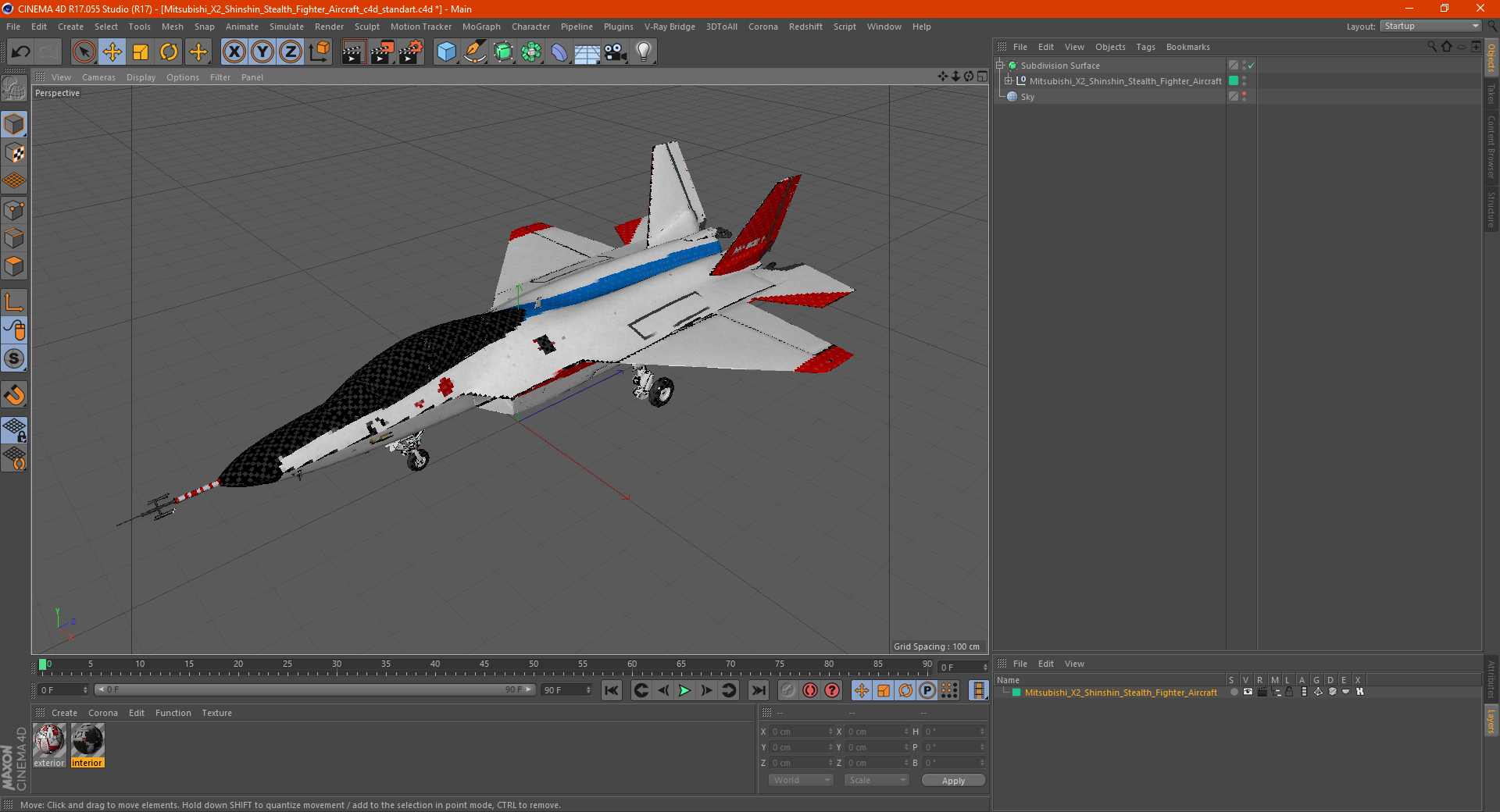
Task: Open material manager Texture menu
Action: pyautogui.click(x=217, y=713)
